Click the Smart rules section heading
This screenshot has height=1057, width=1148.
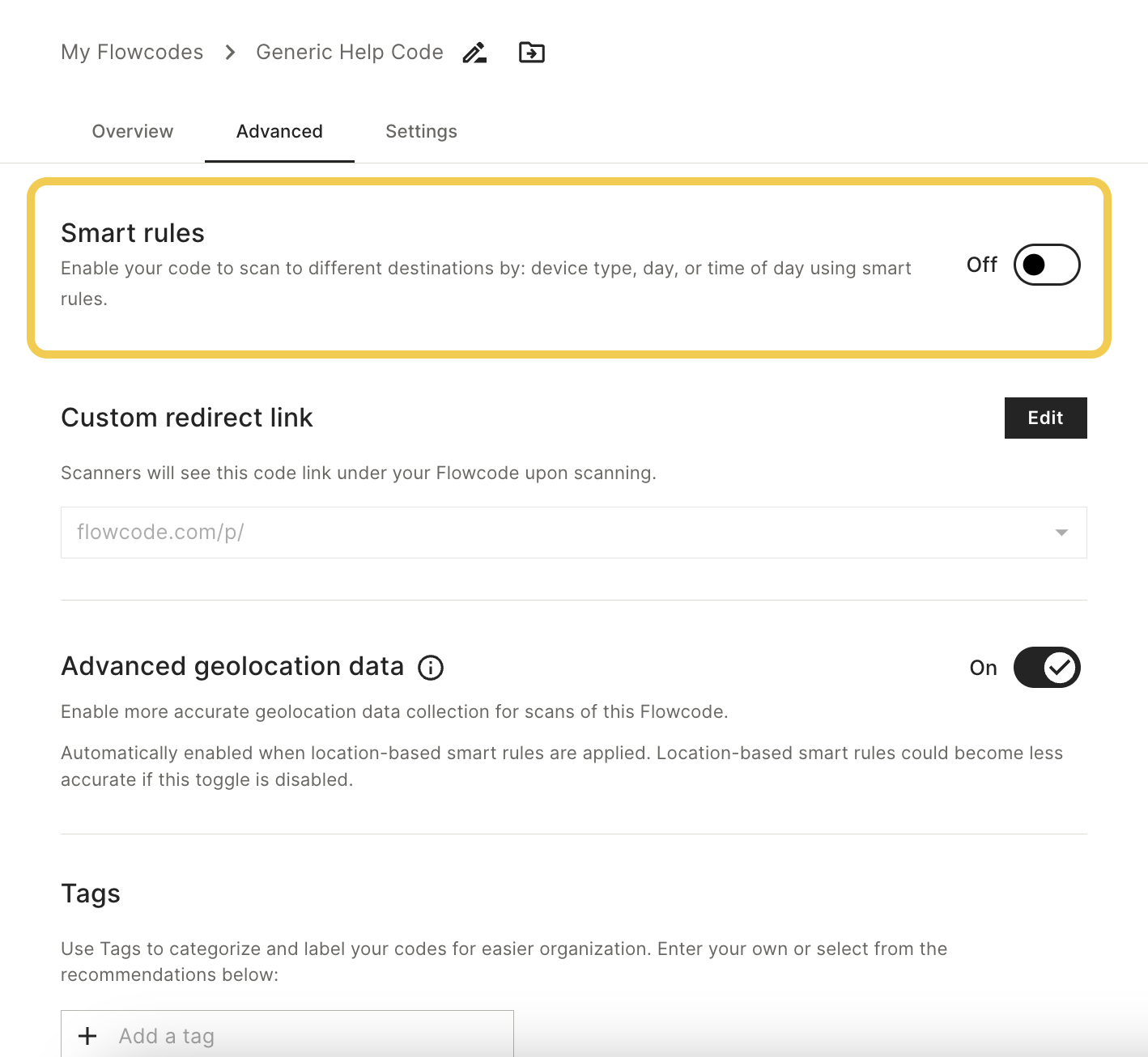tap(133, 233)
